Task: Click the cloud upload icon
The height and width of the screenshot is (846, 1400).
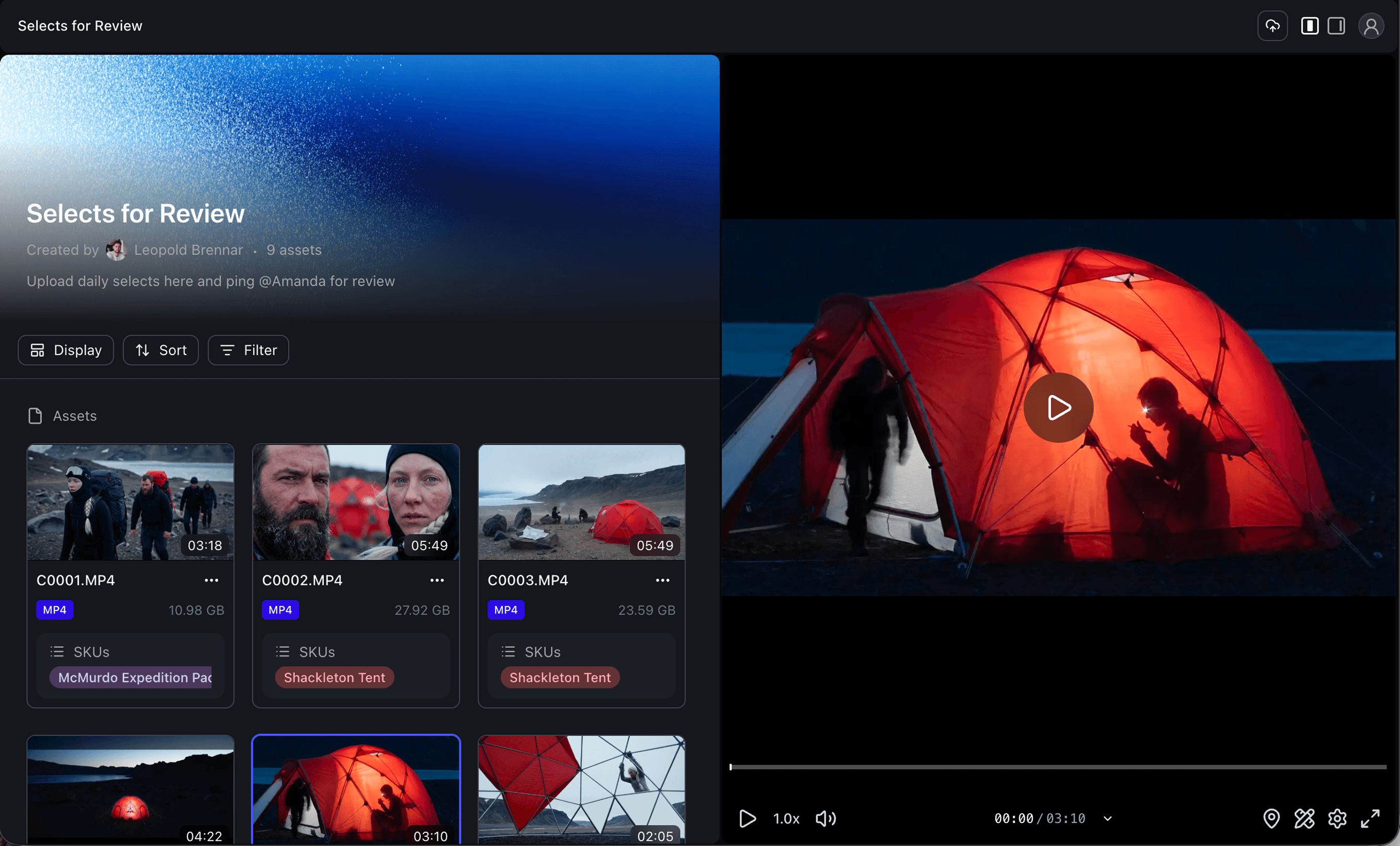Action: point(1272,26)
